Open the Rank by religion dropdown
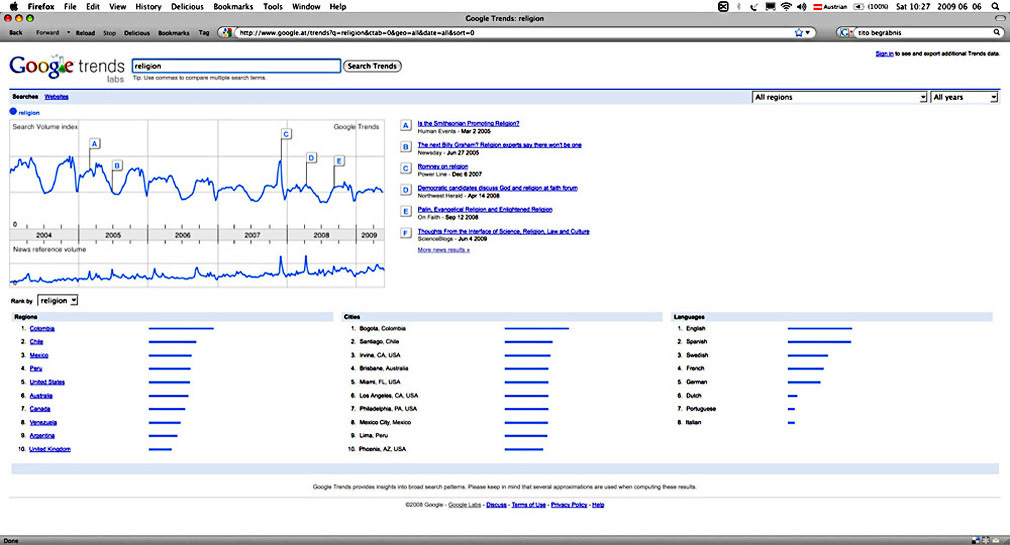Viewport: 1010px width, 545px height. [58, 300]
